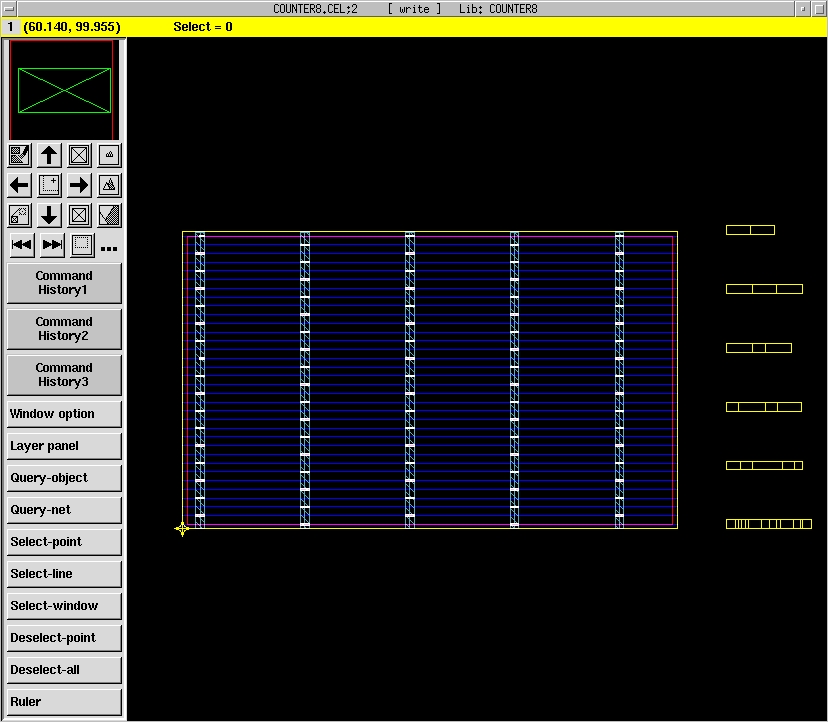Click the pan left arrow icon
This screenshot has height=722, width=828.
19,185
